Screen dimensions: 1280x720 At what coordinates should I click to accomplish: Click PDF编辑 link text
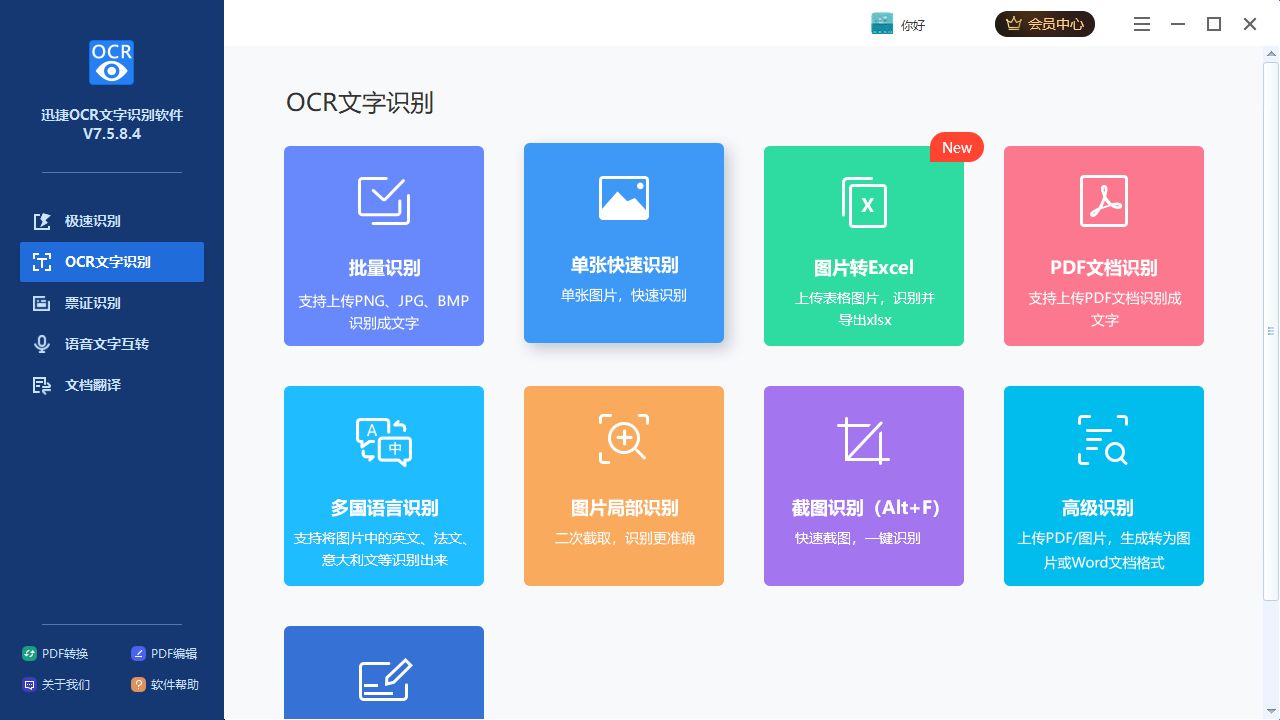point(174,654)
